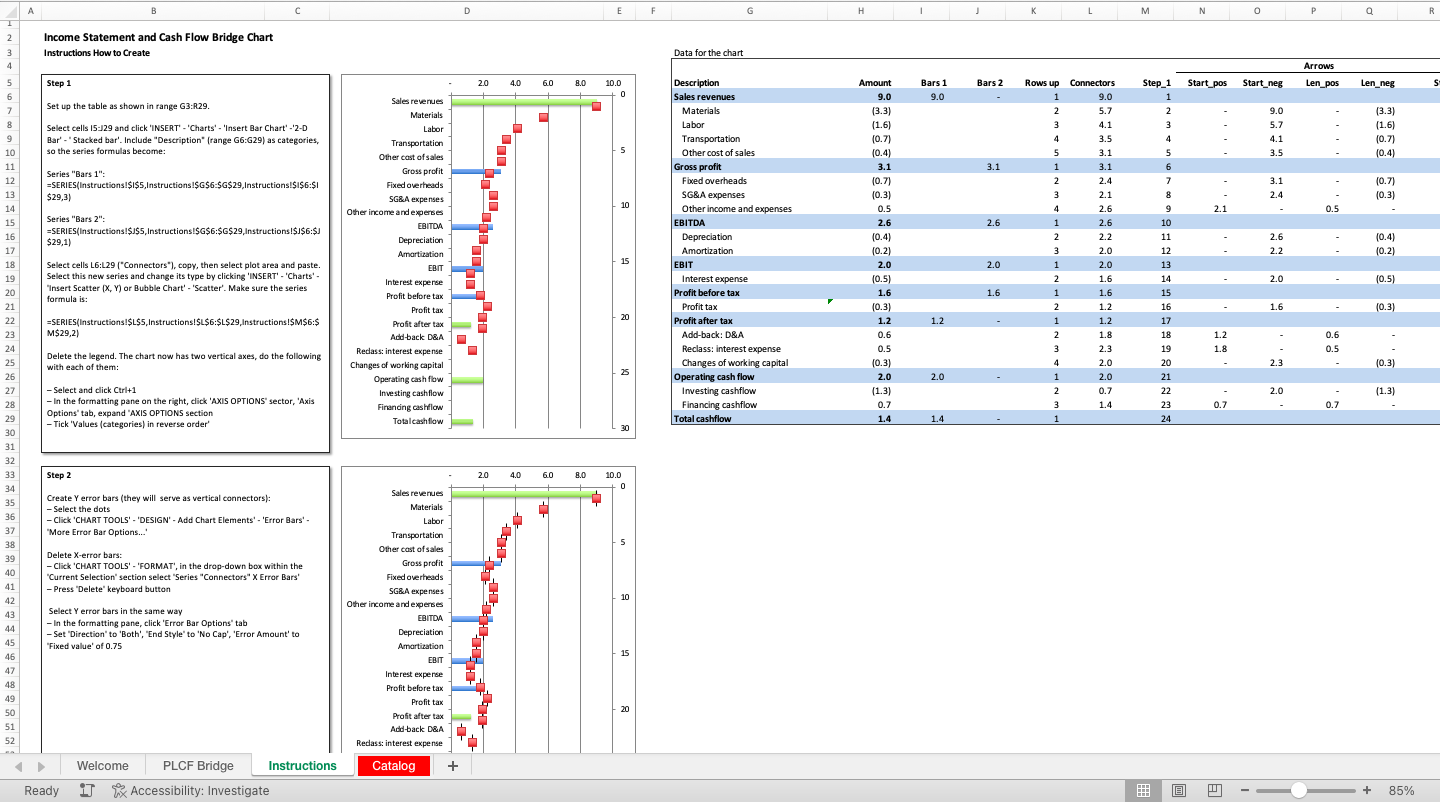Click the blue Gross profit bar in Step 1 chart
The image size is (1440, 802).
476,172
